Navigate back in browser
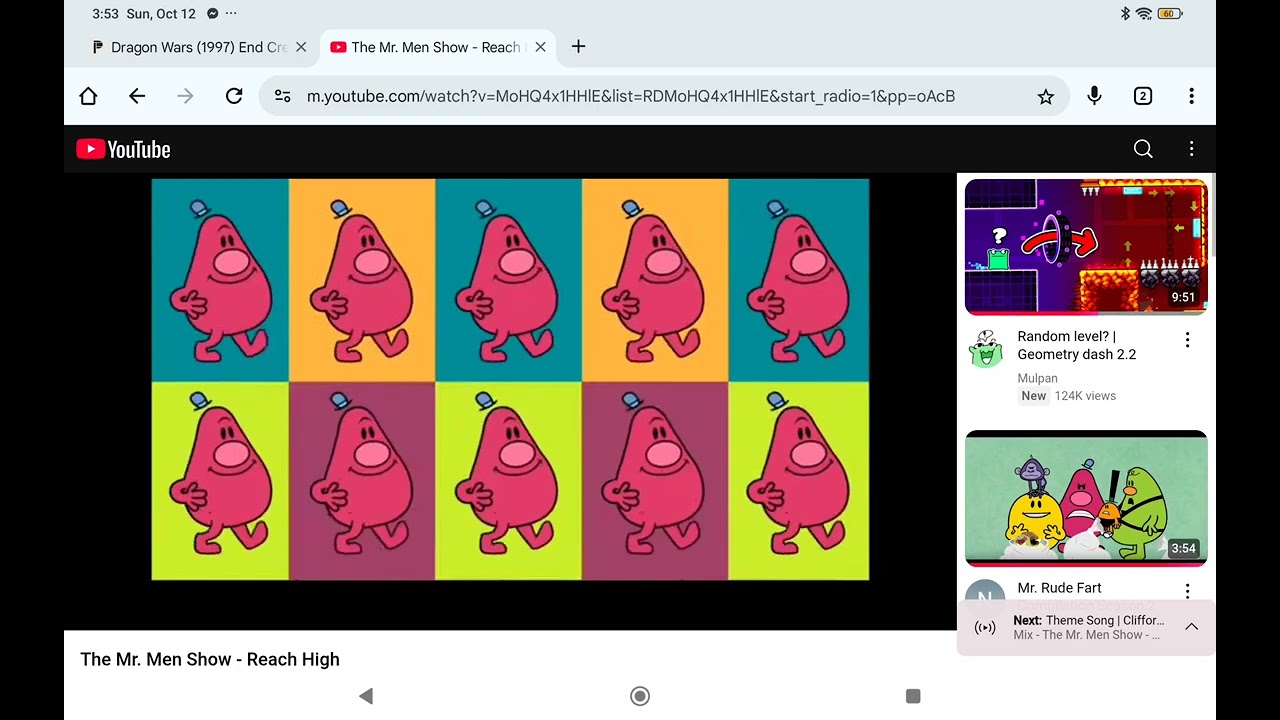The height and width of the screenshot is (720, 1280). pyautogui.click(x=137, y=96)
